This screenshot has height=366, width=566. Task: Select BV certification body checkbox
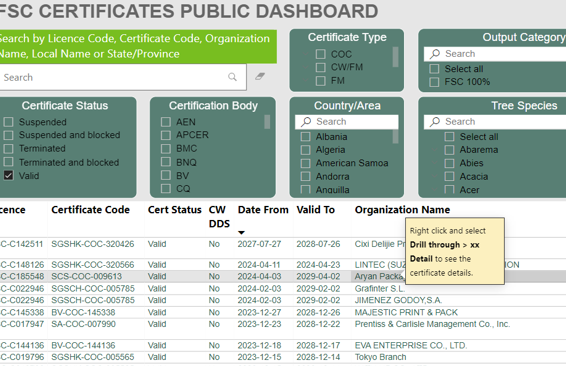[166, 175]
